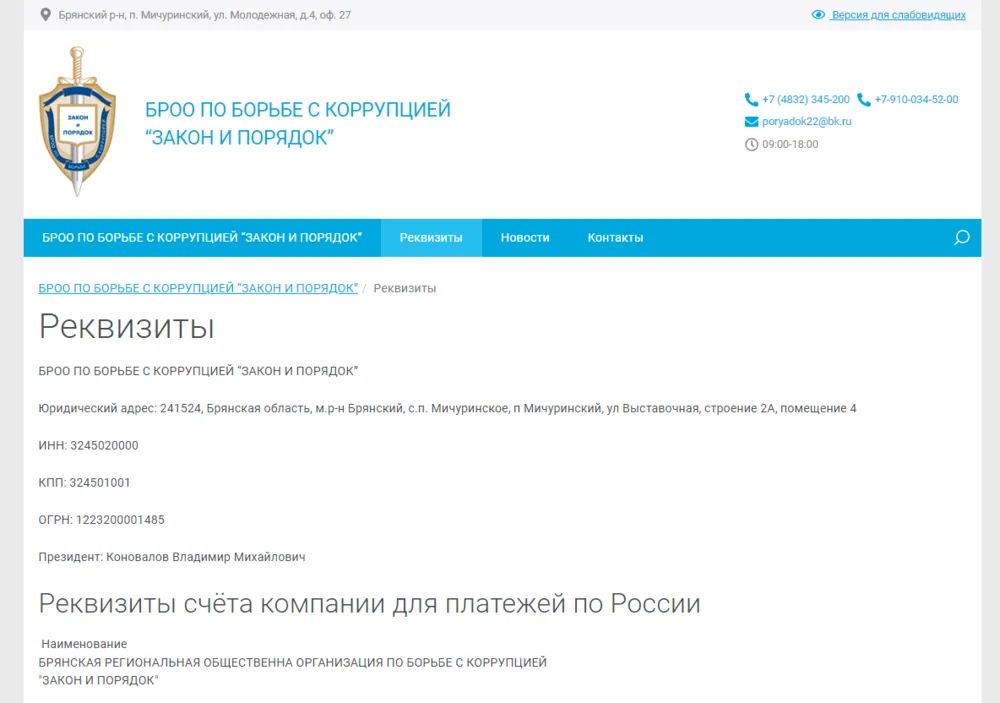Viewport: 1000px width, 703px height.
Task: Click the large Реквизиты page heading
Action: [x=126, y=327]
